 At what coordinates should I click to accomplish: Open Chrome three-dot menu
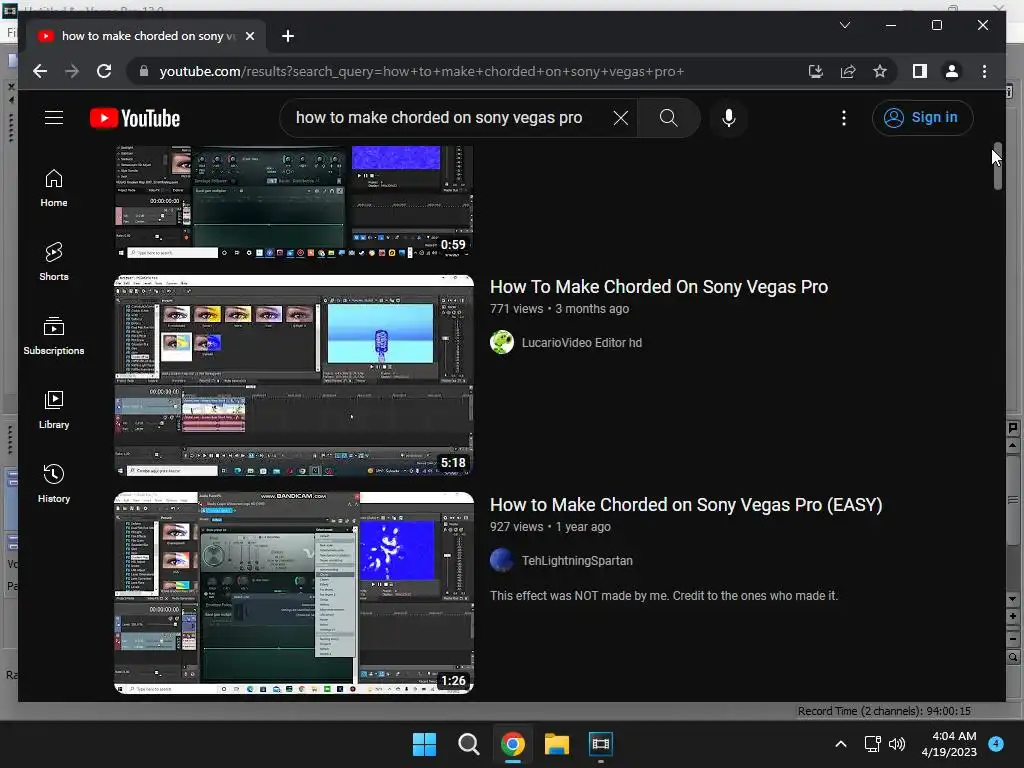click(x=984, y=71)
